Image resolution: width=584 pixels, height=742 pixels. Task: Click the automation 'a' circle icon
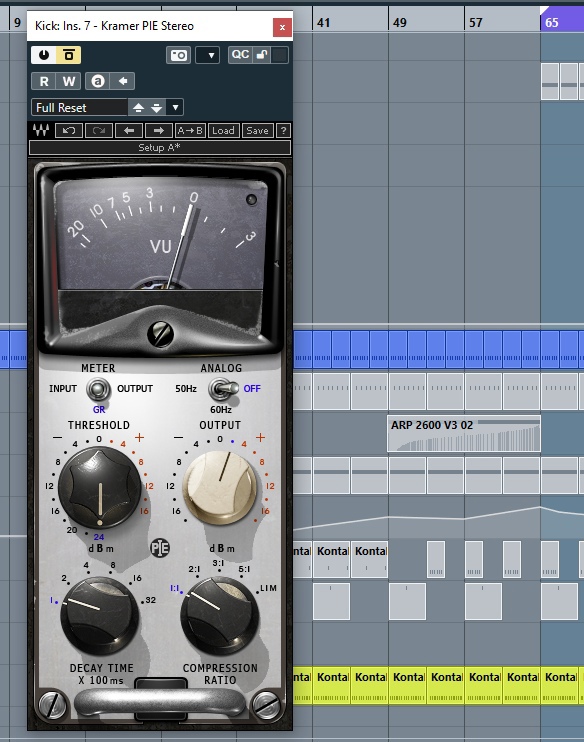(x=97, y=81)
